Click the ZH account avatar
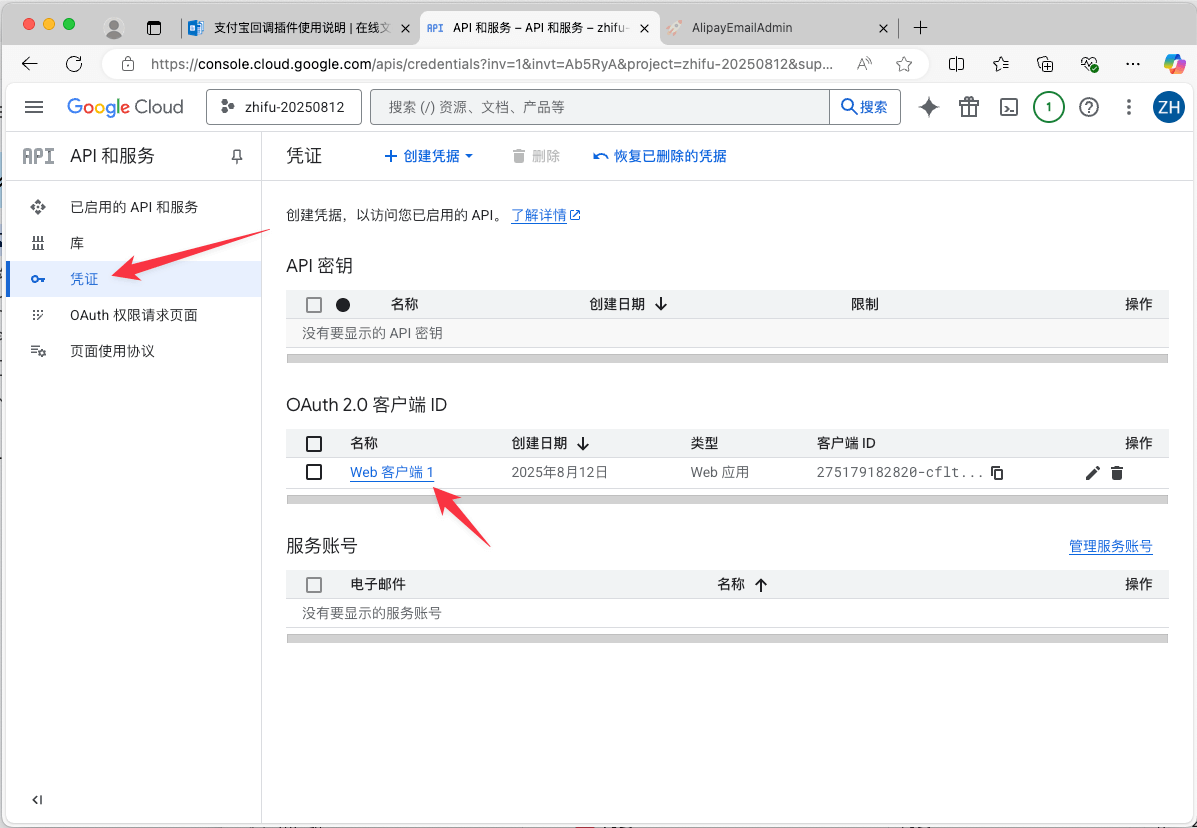The height and width of the screenshot is (828, 1197). pos(1168,108)
